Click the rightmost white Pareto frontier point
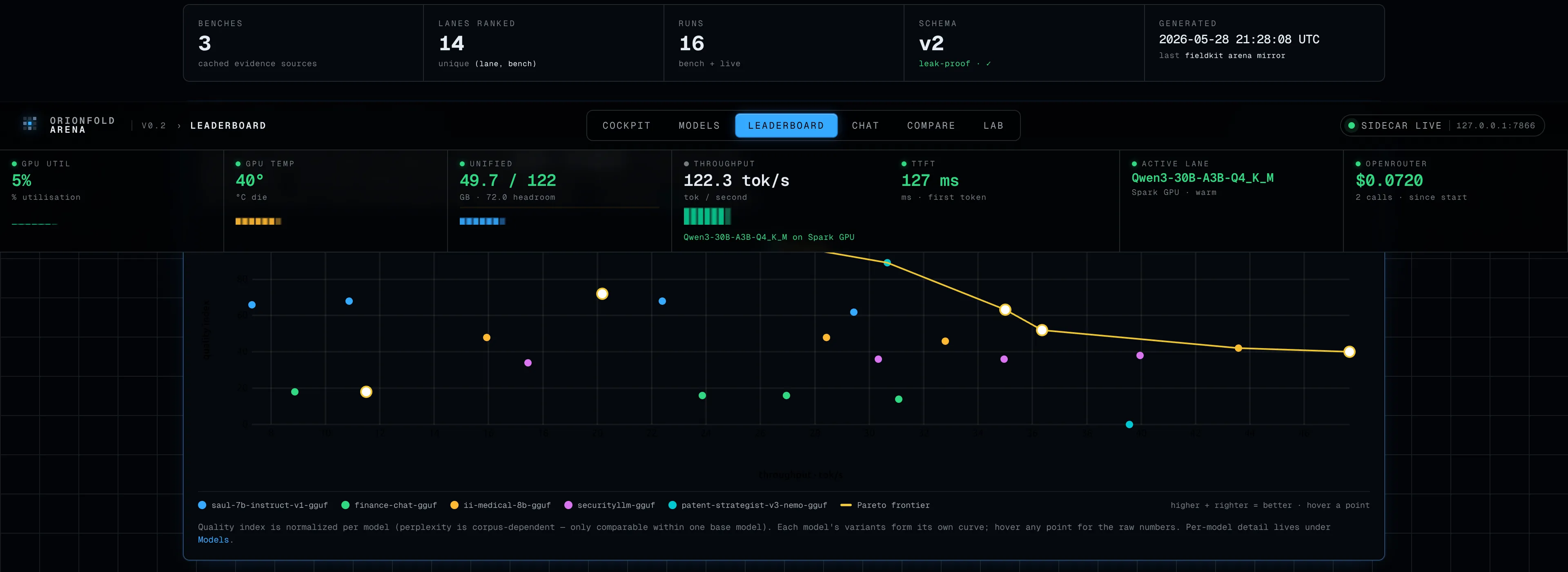Image resolution: width=1568 pixels, height=572 pixels. [x=1350, y=351]
